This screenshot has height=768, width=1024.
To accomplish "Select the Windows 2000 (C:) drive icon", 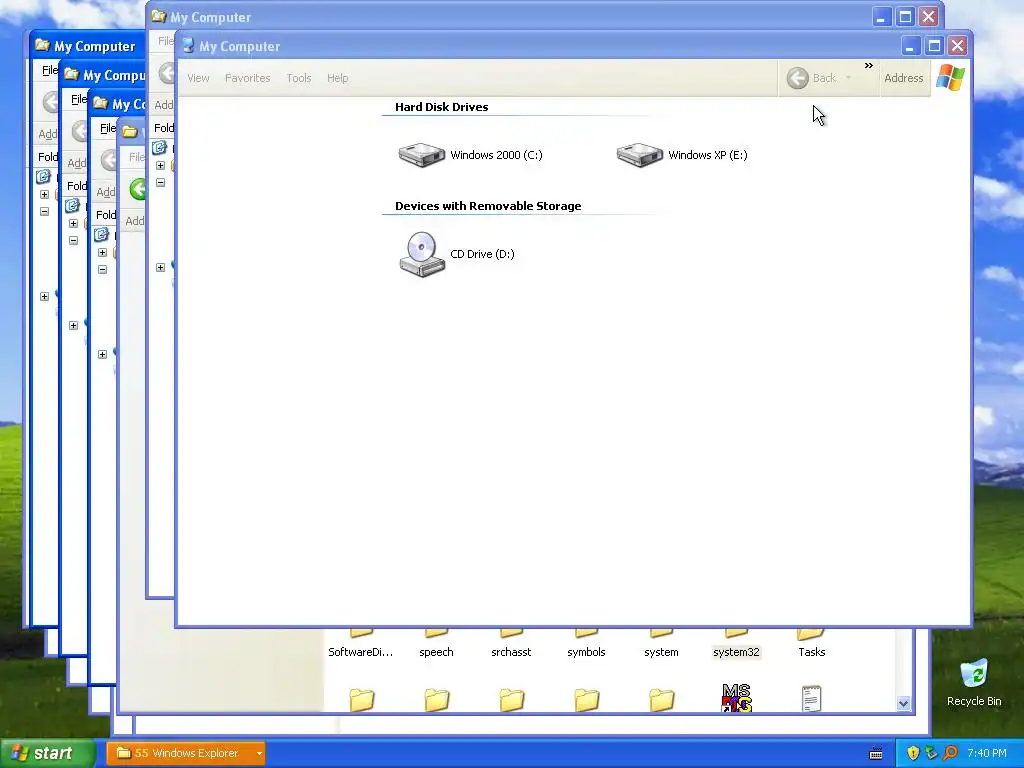I will coord(422,155).
